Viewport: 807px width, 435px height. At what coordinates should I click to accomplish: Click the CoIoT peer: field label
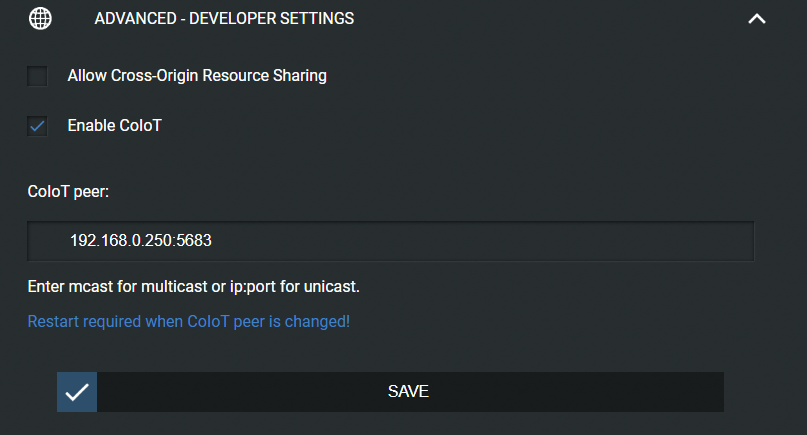click(68, 190)
